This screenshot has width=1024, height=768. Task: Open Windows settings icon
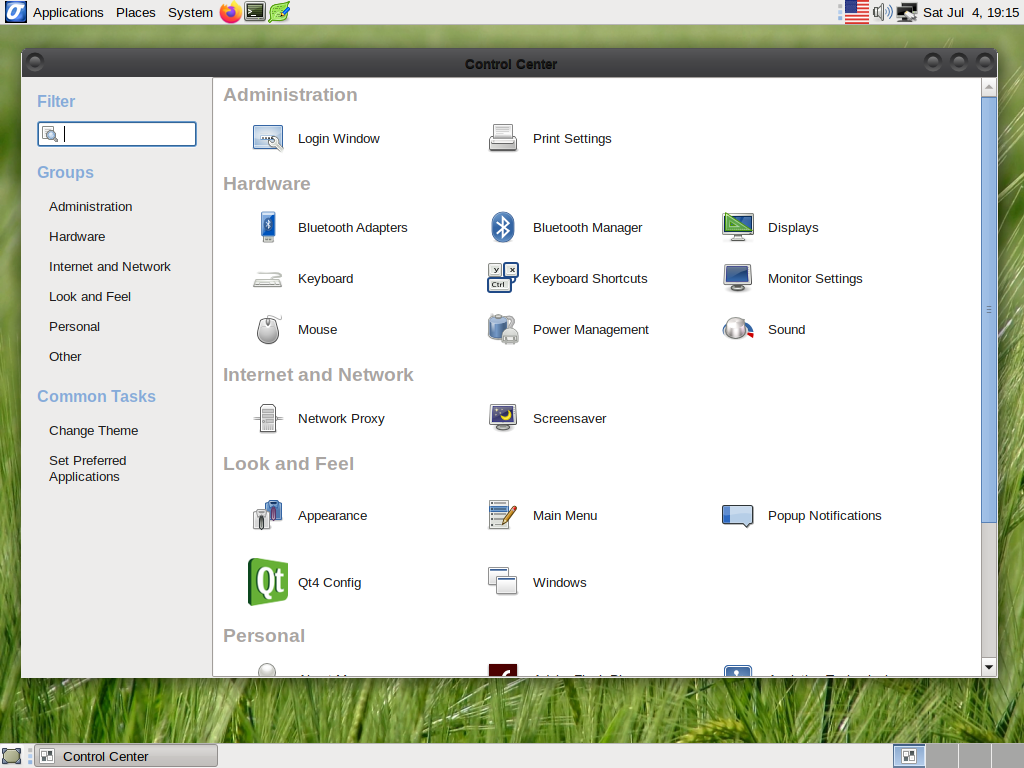pyautogui.click(x=503, y=581)
